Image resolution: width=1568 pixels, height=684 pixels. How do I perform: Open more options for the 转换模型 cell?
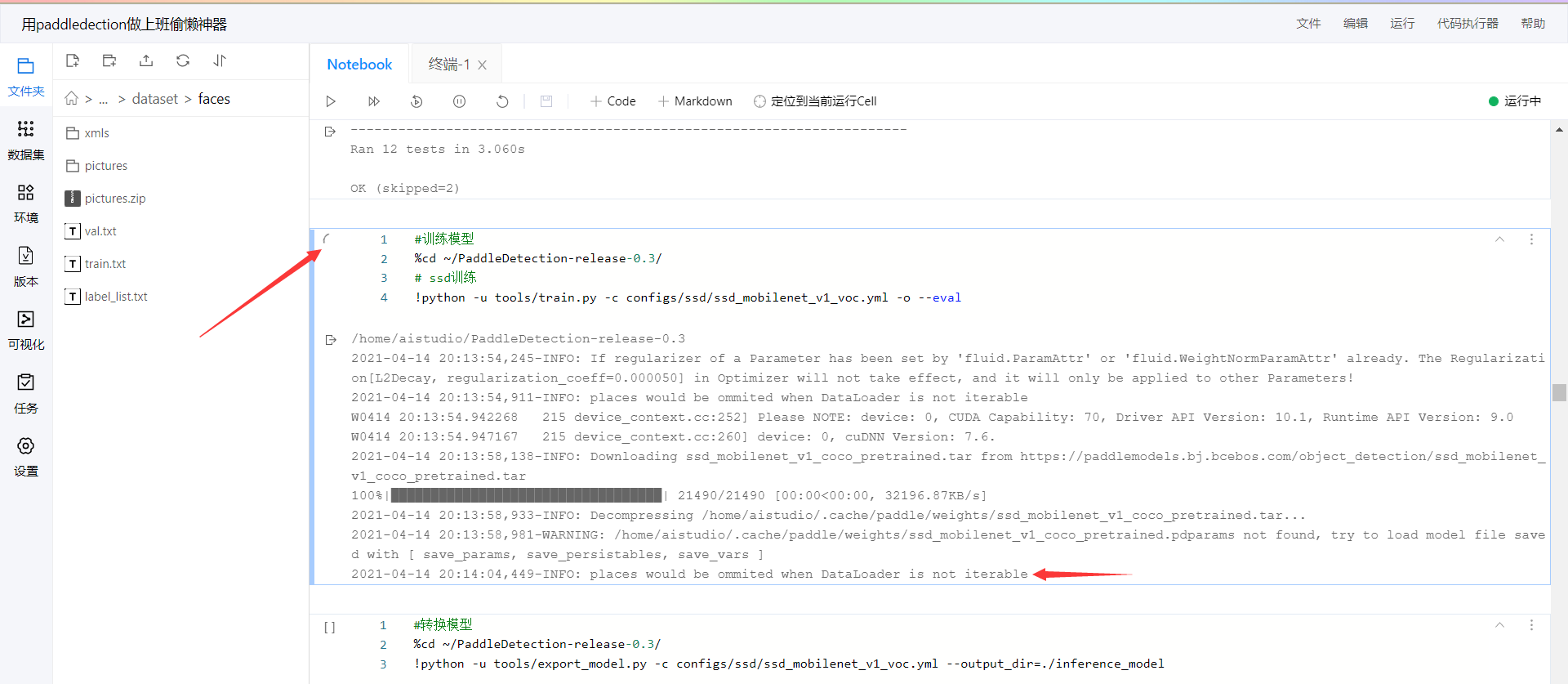1531,625
